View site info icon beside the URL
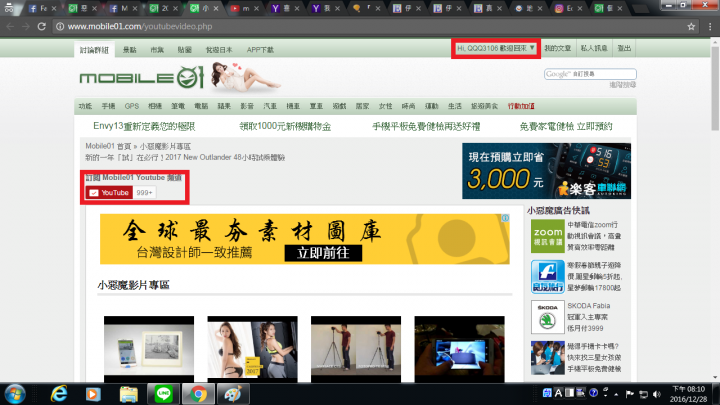The height and width of the screenshot is (405, 720). click(x=60, y=27)
